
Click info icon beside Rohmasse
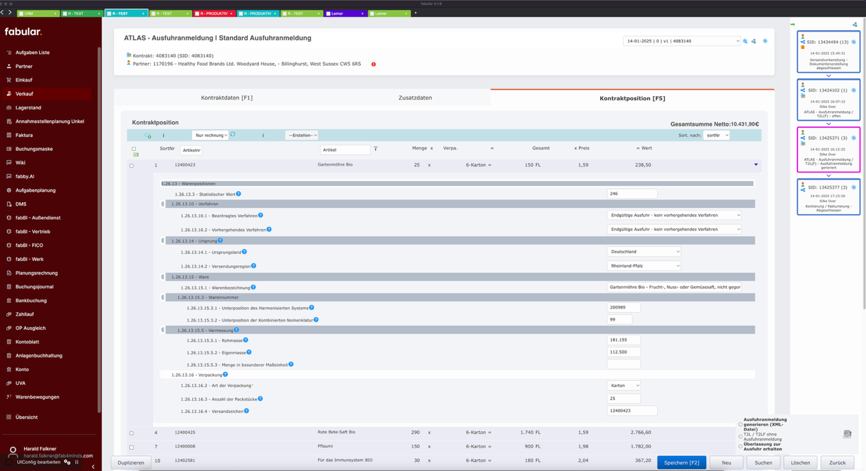[246, 340]
